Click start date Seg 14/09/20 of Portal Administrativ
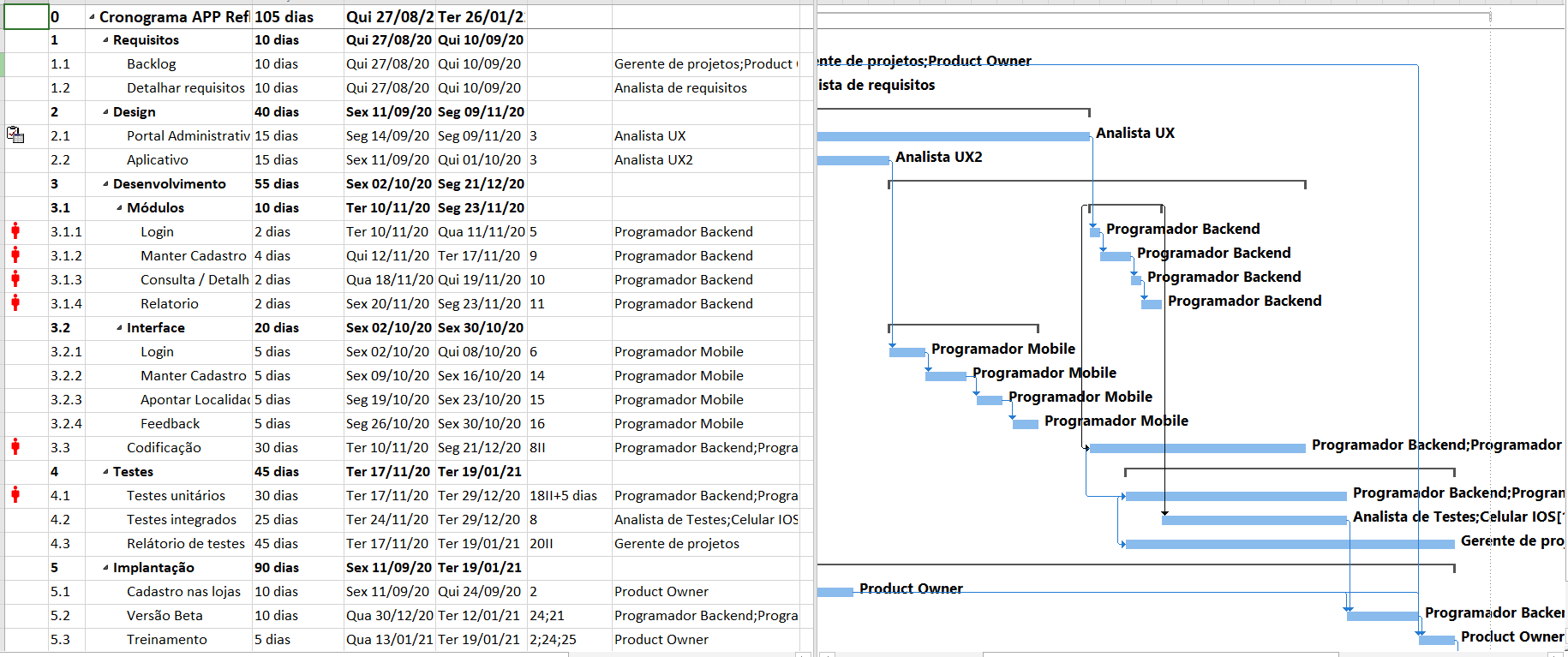 389,136
